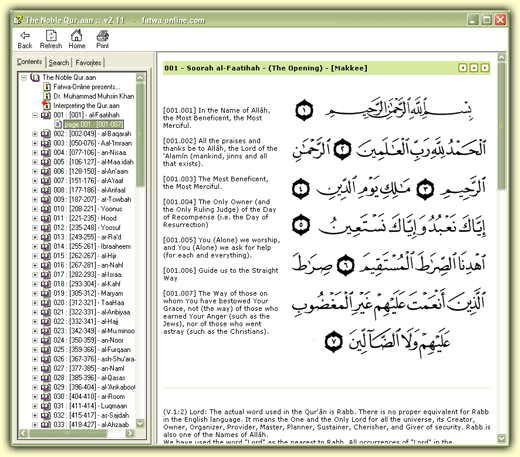520x457 pixels.
Task: Select 028 al-Qasas in contents tree
Action: click(x=89, y=378)
